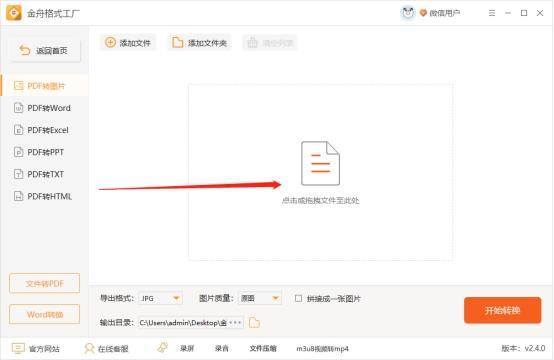Open 导出格式 JPG dropdown
Screen dimensions: 554x360
click(161, 299)
